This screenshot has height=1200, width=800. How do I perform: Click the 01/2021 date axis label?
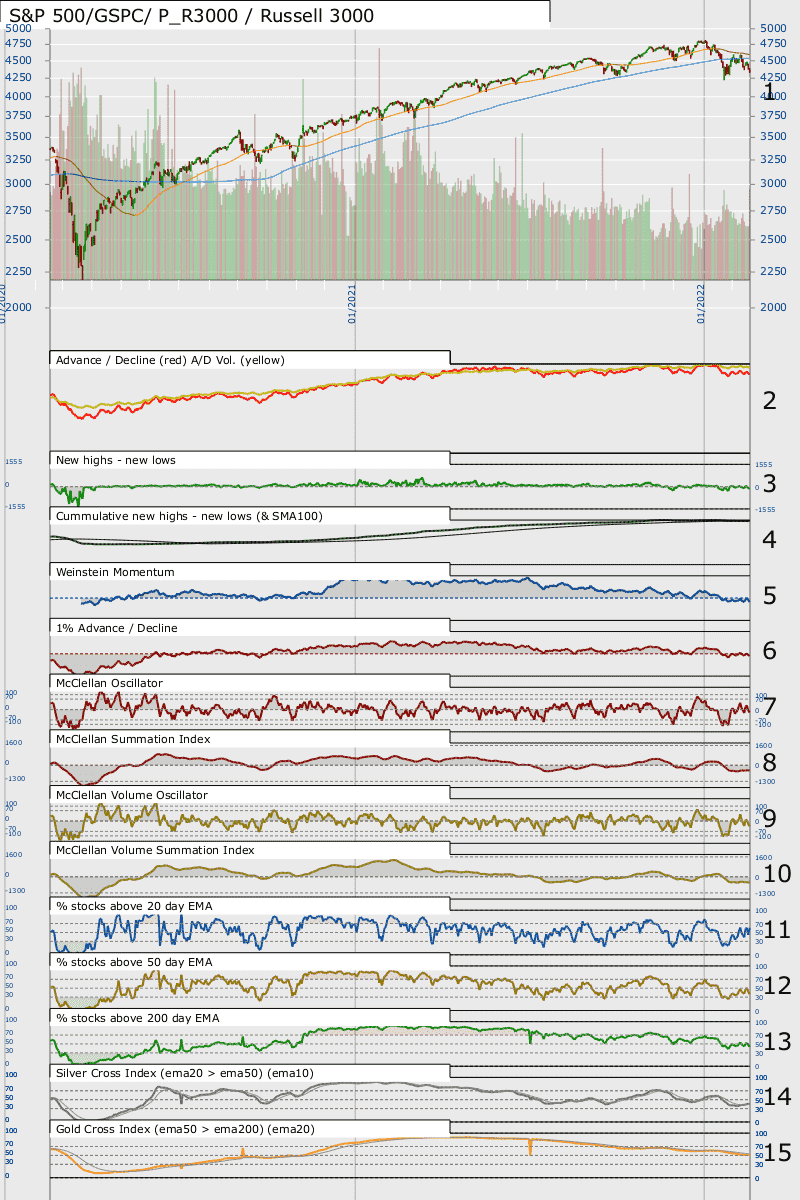coord(353,303)
